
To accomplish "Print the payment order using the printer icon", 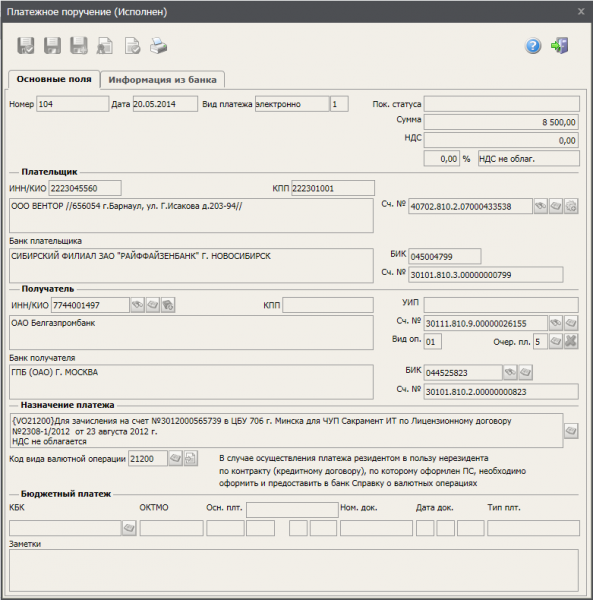I will [x=158, y=46].
